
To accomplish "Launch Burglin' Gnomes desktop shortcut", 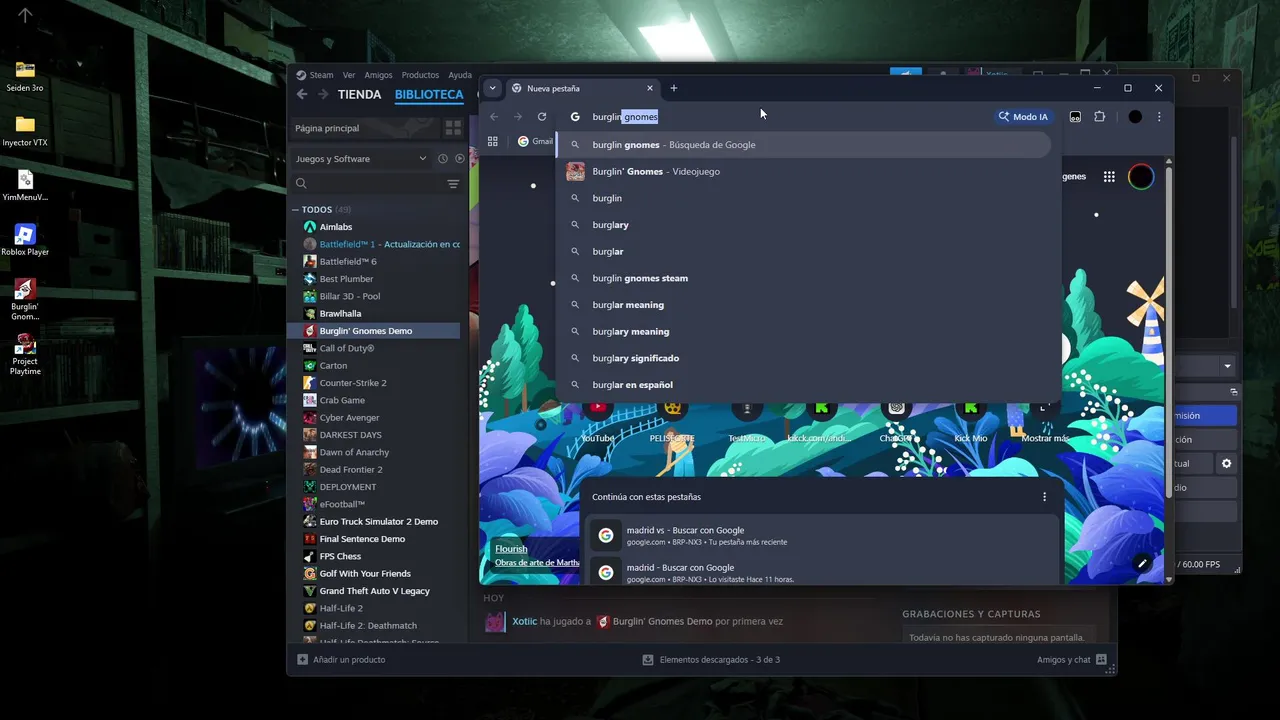I will click(25, 300).
